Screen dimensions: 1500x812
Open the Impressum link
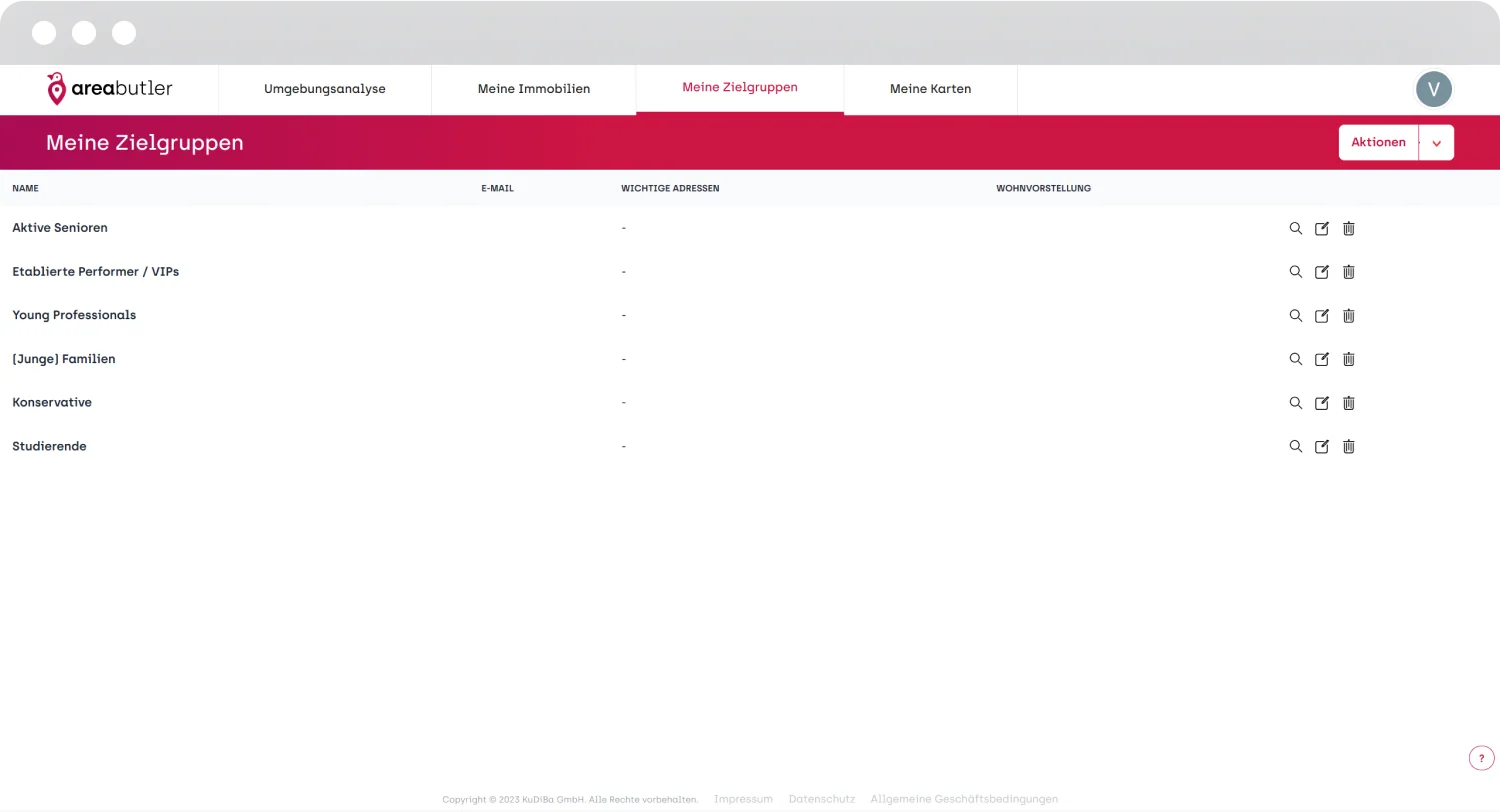[x=743, y=799]
